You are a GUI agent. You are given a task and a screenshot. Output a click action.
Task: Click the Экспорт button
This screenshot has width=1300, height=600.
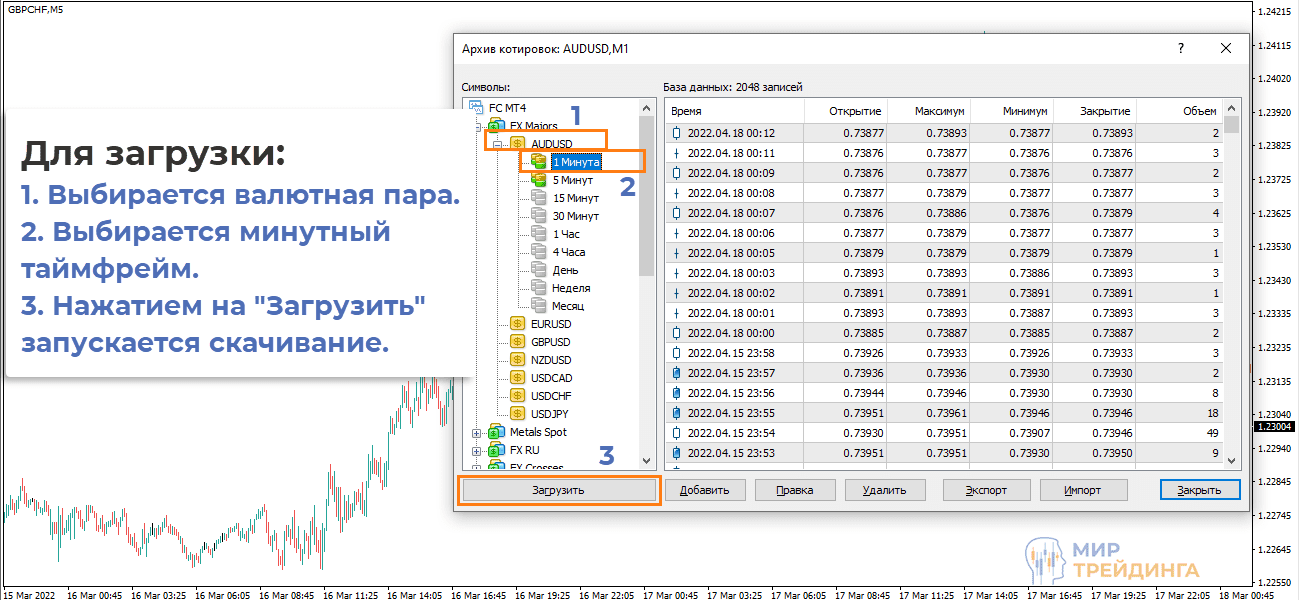pos(985,490)
